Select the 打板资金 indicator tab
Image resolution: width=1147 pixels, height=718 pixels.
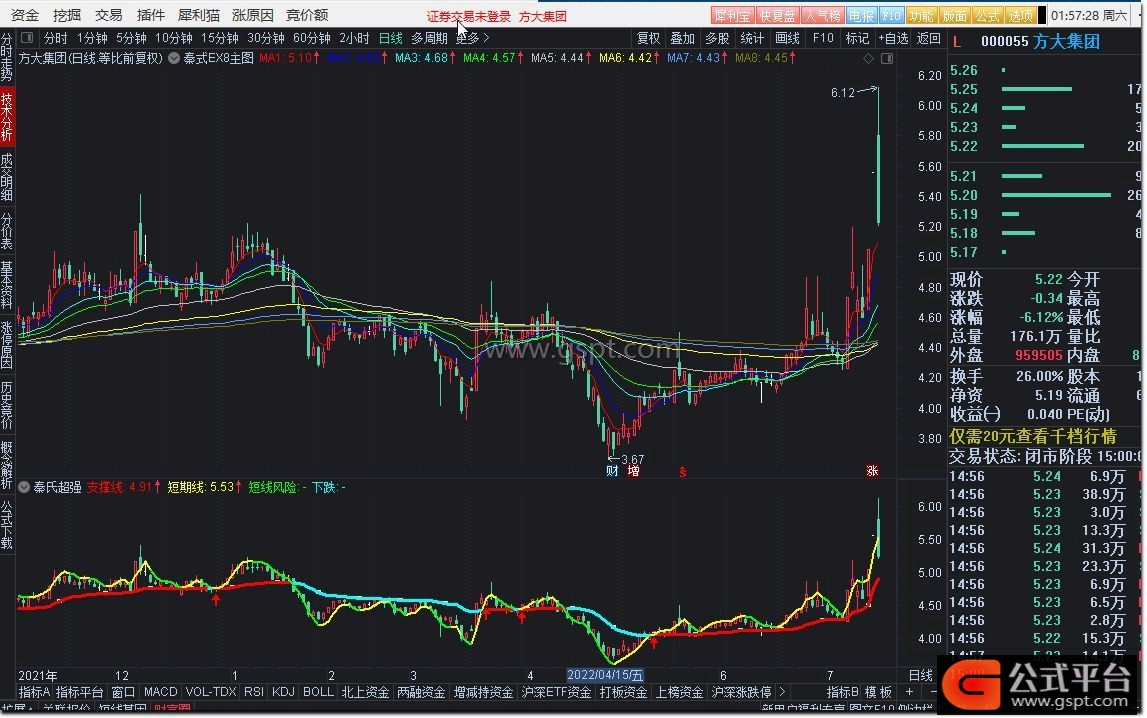[623, 692]
